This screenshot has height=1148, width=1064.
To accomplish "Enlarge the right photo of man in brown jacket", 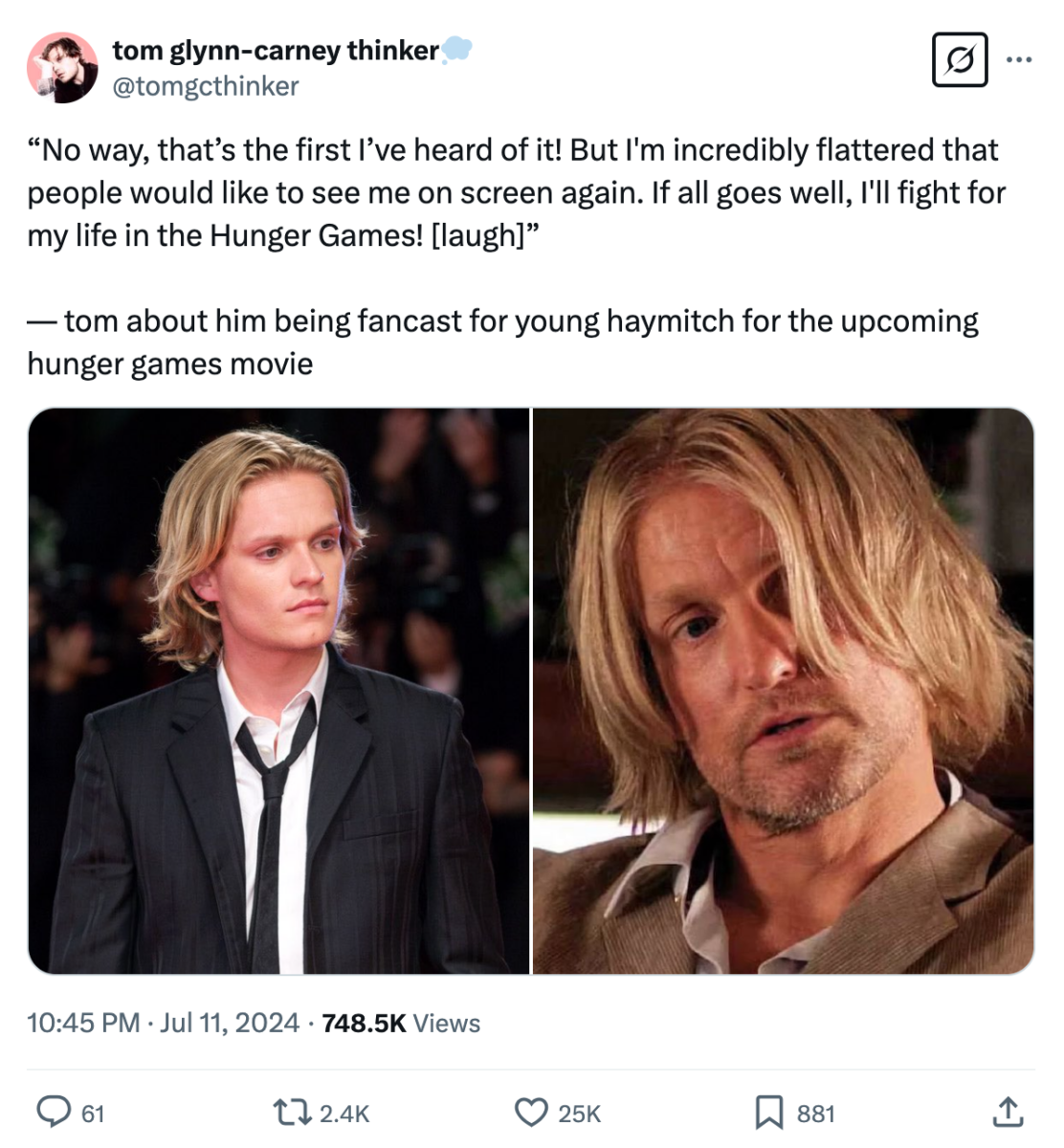I will (x=783, y=691).
